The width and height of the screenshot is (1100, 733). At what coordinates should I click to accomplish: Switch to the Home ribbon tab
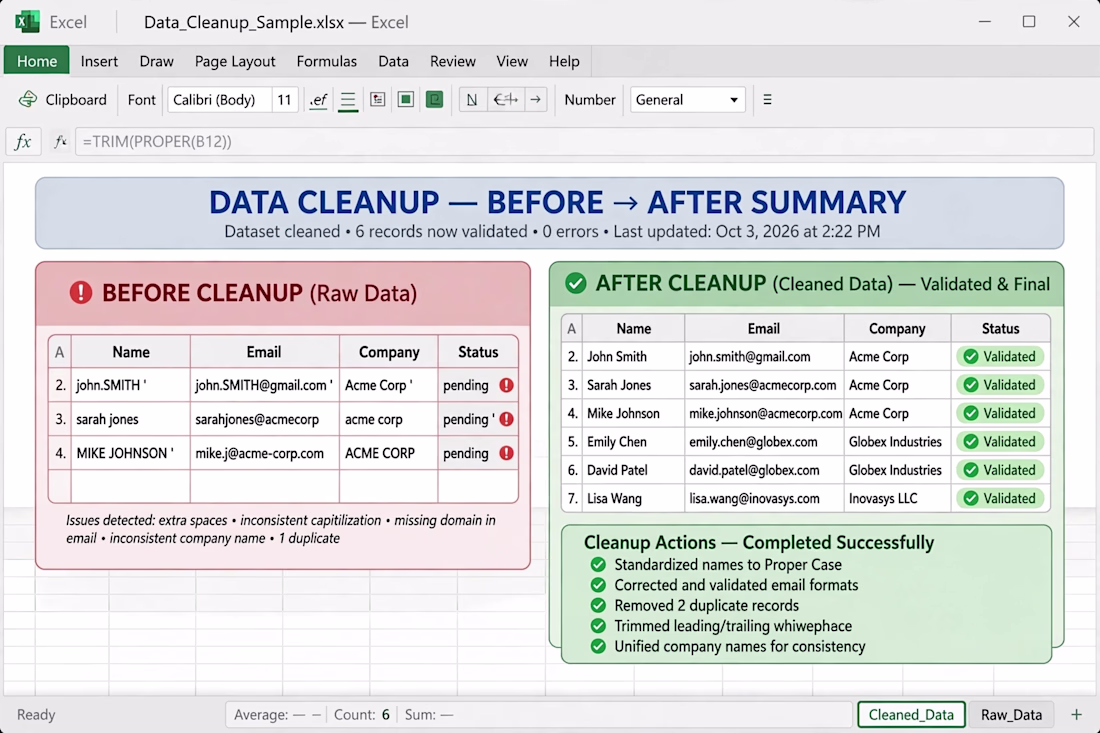[36, 61]
